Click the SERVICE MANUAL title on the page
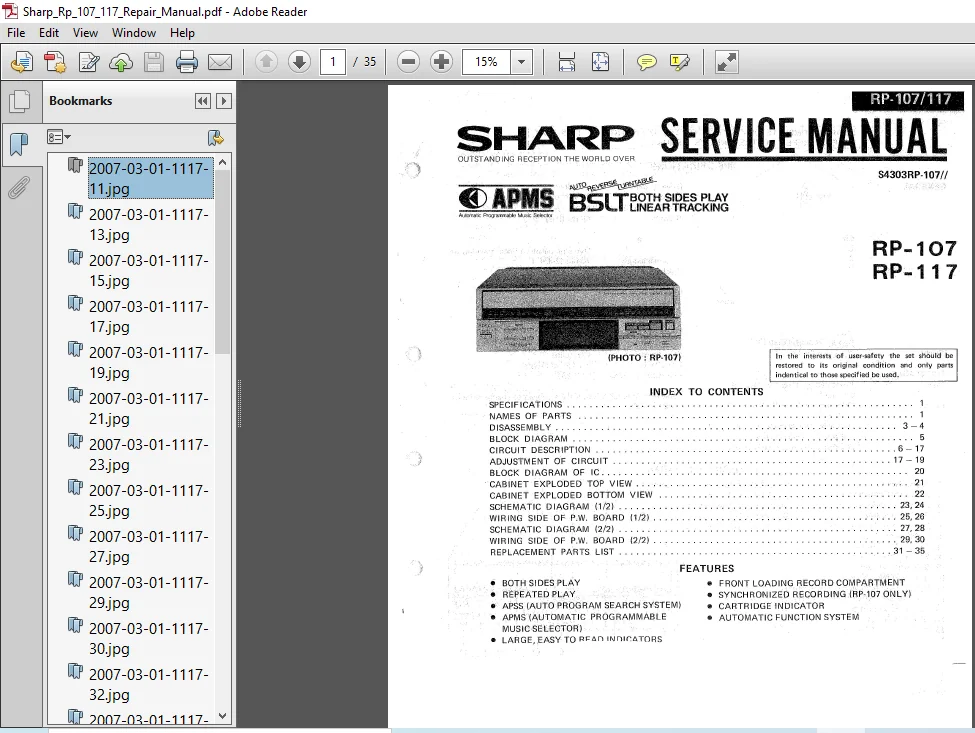This screenshot has height=733, width=975. [803, 136]
